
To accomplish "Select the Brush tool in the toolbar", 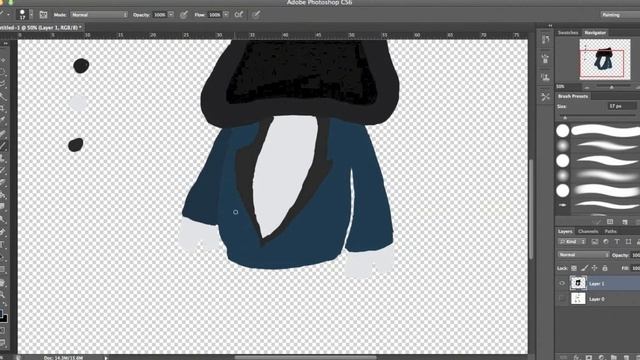I will click(x=3, y=146).
